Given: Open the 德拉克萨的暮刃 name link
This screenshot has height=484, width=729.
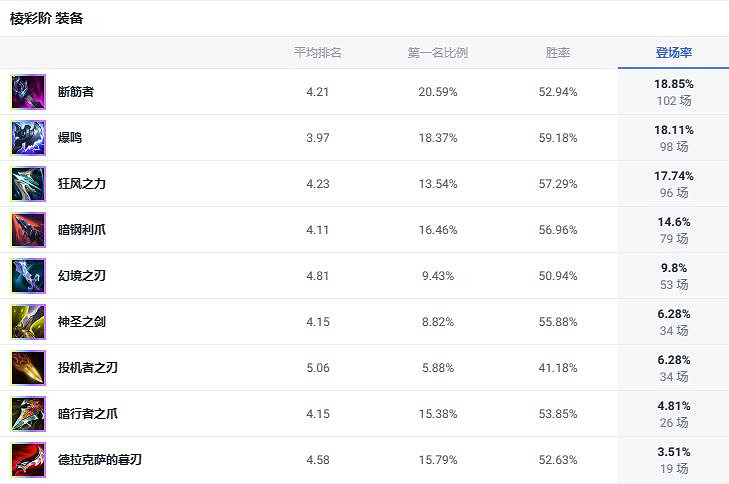Looking at the screenshot, I should 100,460.
